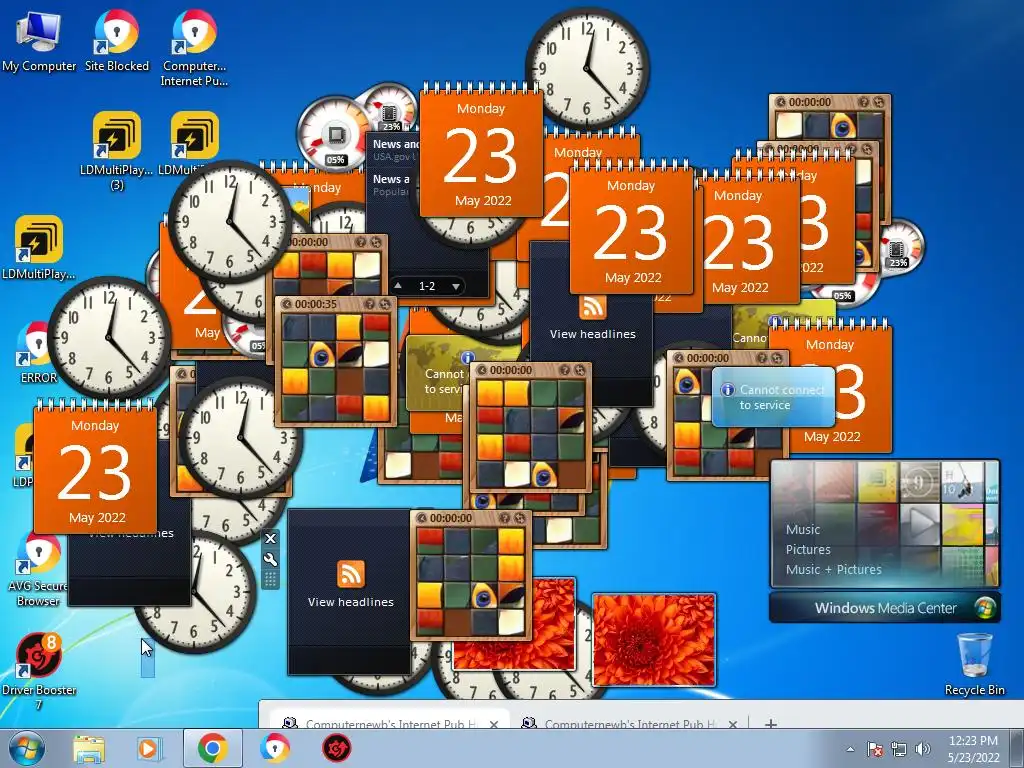Image resolution: width=1024 pixels, height=768 pixels.
Task: Open Music in the Media Center gadget
Action: (803, 530)
